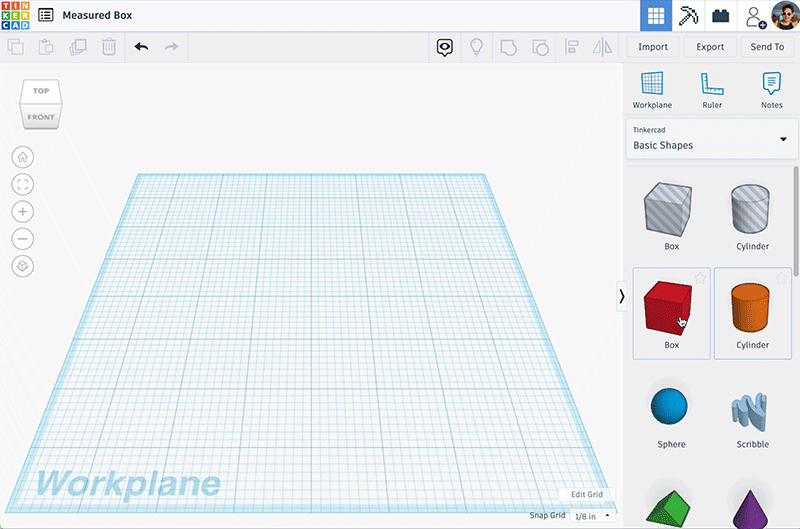The image size is (800, 529).
Task: Click the Home view icon
Action: coord(22,157)
